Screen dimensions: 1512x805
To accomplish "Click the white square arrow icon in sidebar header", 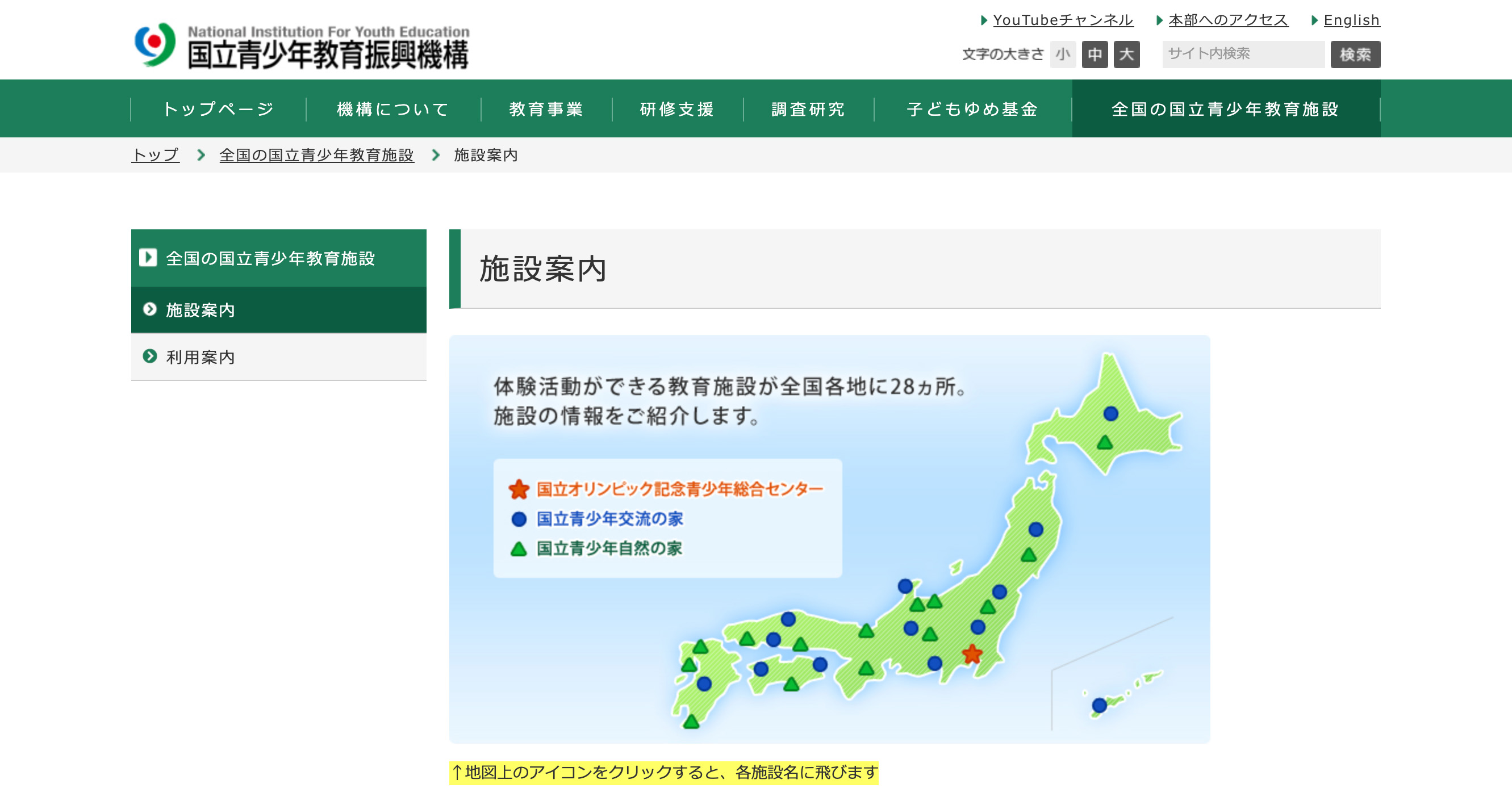I will point(148,258).
